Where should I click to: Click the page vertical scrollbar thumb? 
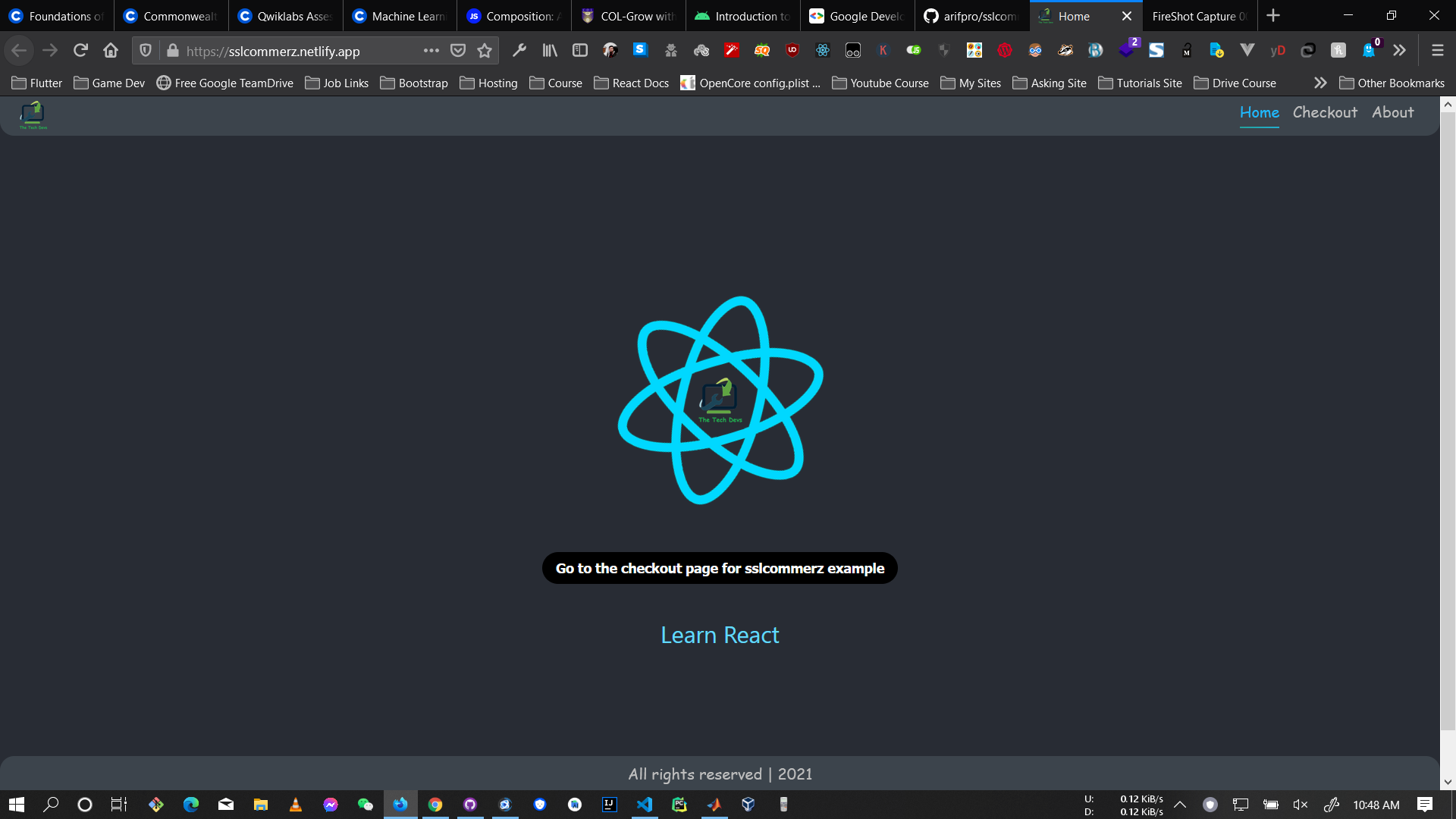[1448, 421]
